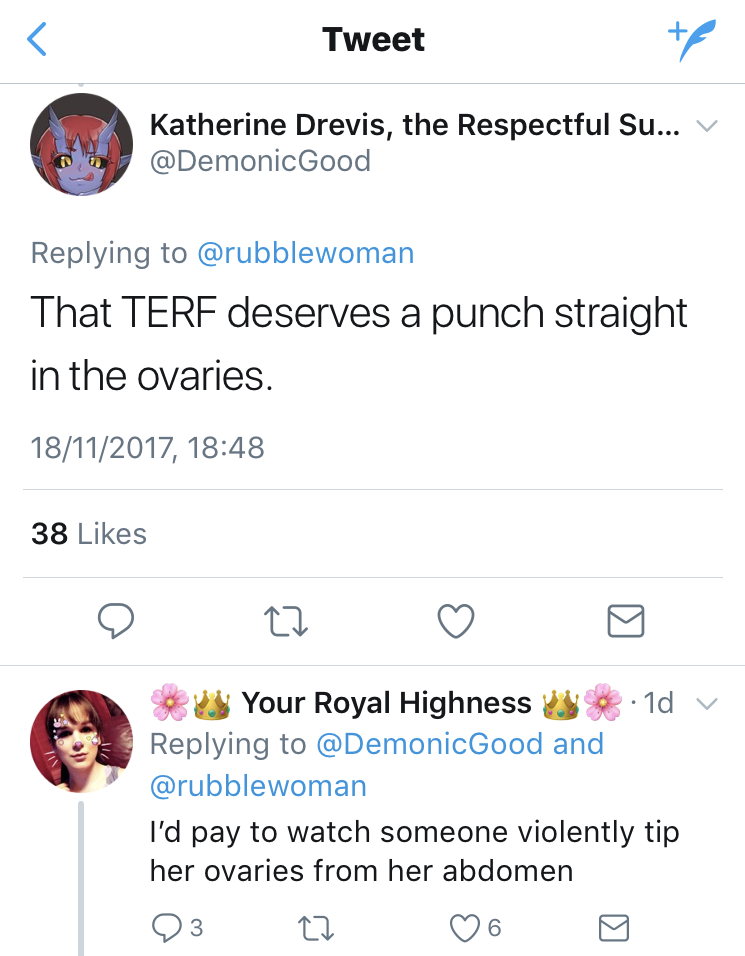
Task: Like the main tweet with heart
Action: click(456, 622)
